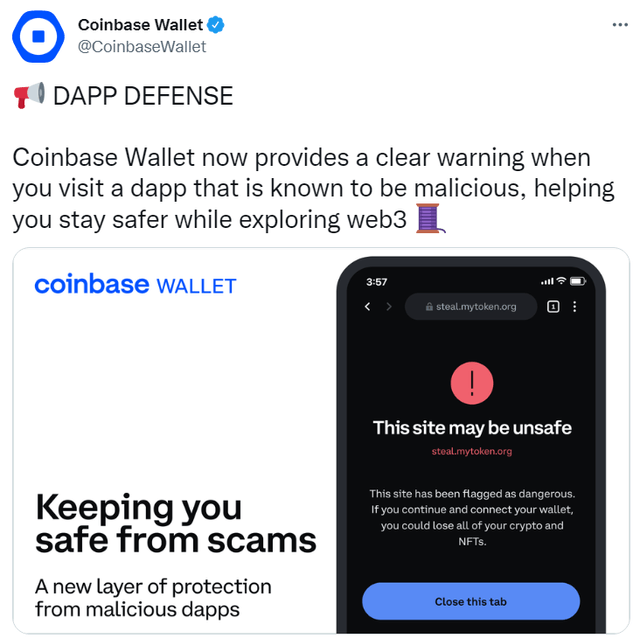The width and height of the screenshot is (640, 643).
Task: Tap the browser forward arrow in phone
Action: (x=389, y=306)
